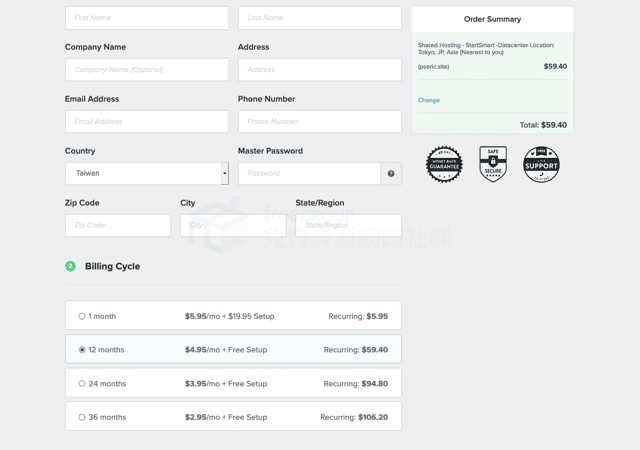Click the password help question mark icon
Image resolution: width=640 pixels, height=450 pixels.
(391, 174)
